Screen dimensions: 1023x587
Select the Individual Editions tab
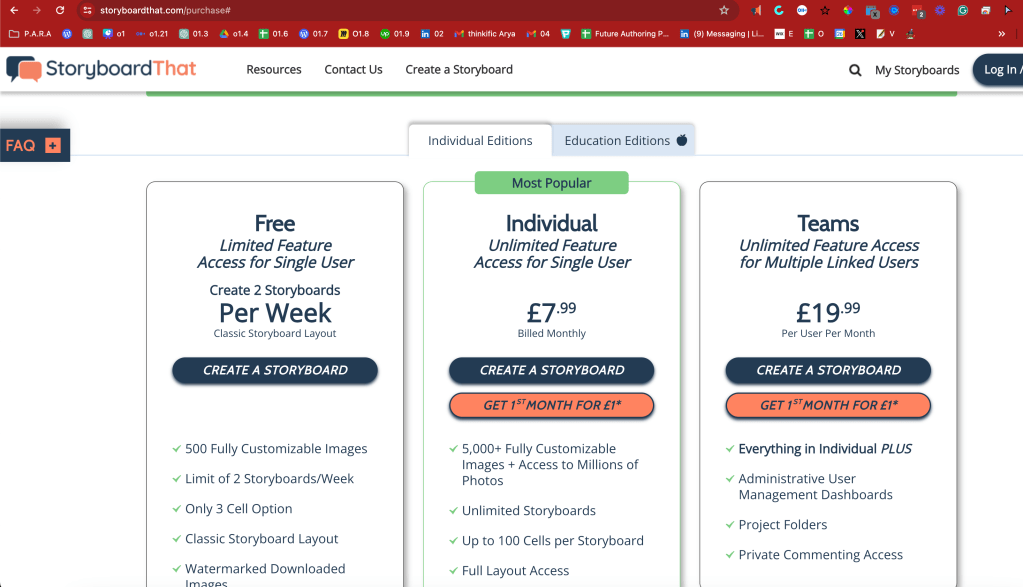[x=480, y=140]
